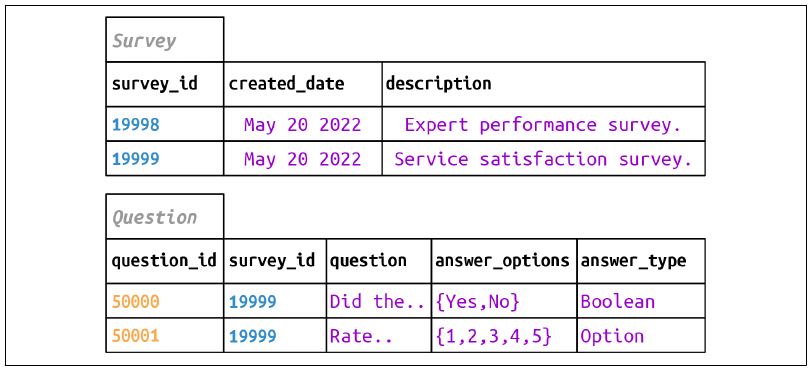
Task: Select the Expert performance survey description cell
Action: (544, 124)
